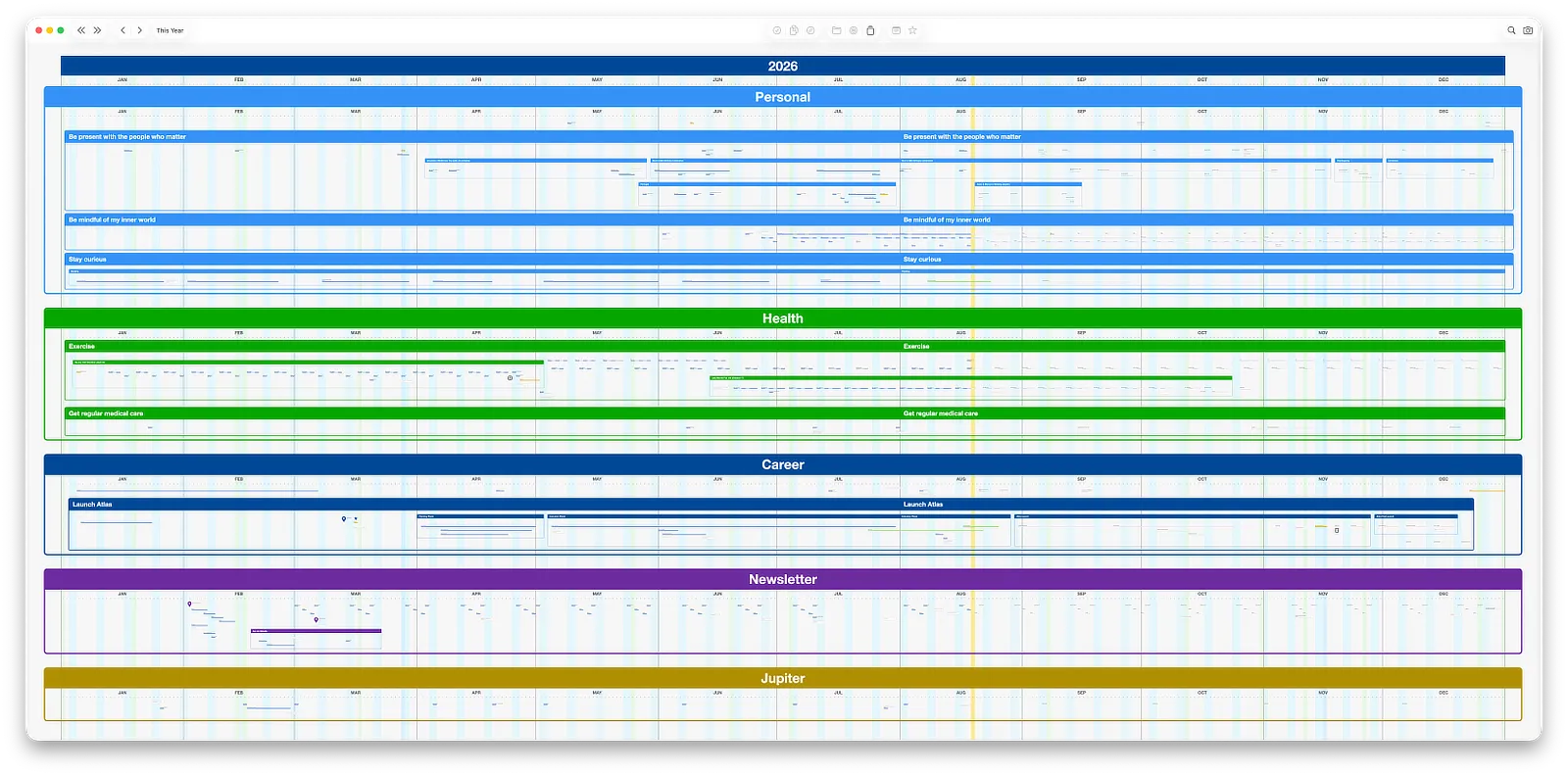Go to next period with single right chevron
Image resolution: width=1568 pixels, height=776 pixels.
tap(140, 30)
